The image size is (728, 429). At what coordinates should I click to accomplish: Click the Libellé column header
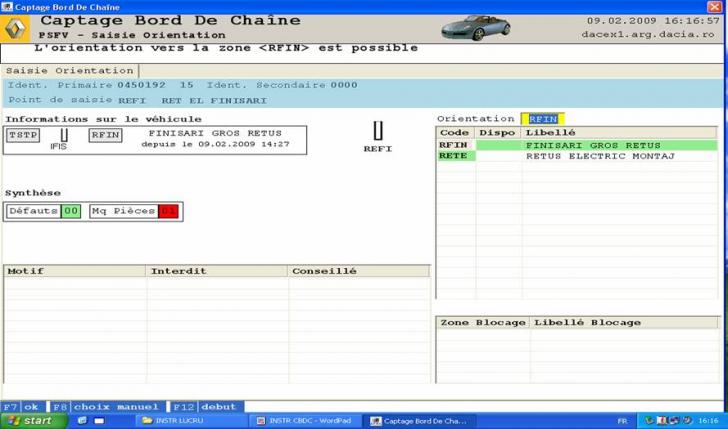(x=619, y=133)
